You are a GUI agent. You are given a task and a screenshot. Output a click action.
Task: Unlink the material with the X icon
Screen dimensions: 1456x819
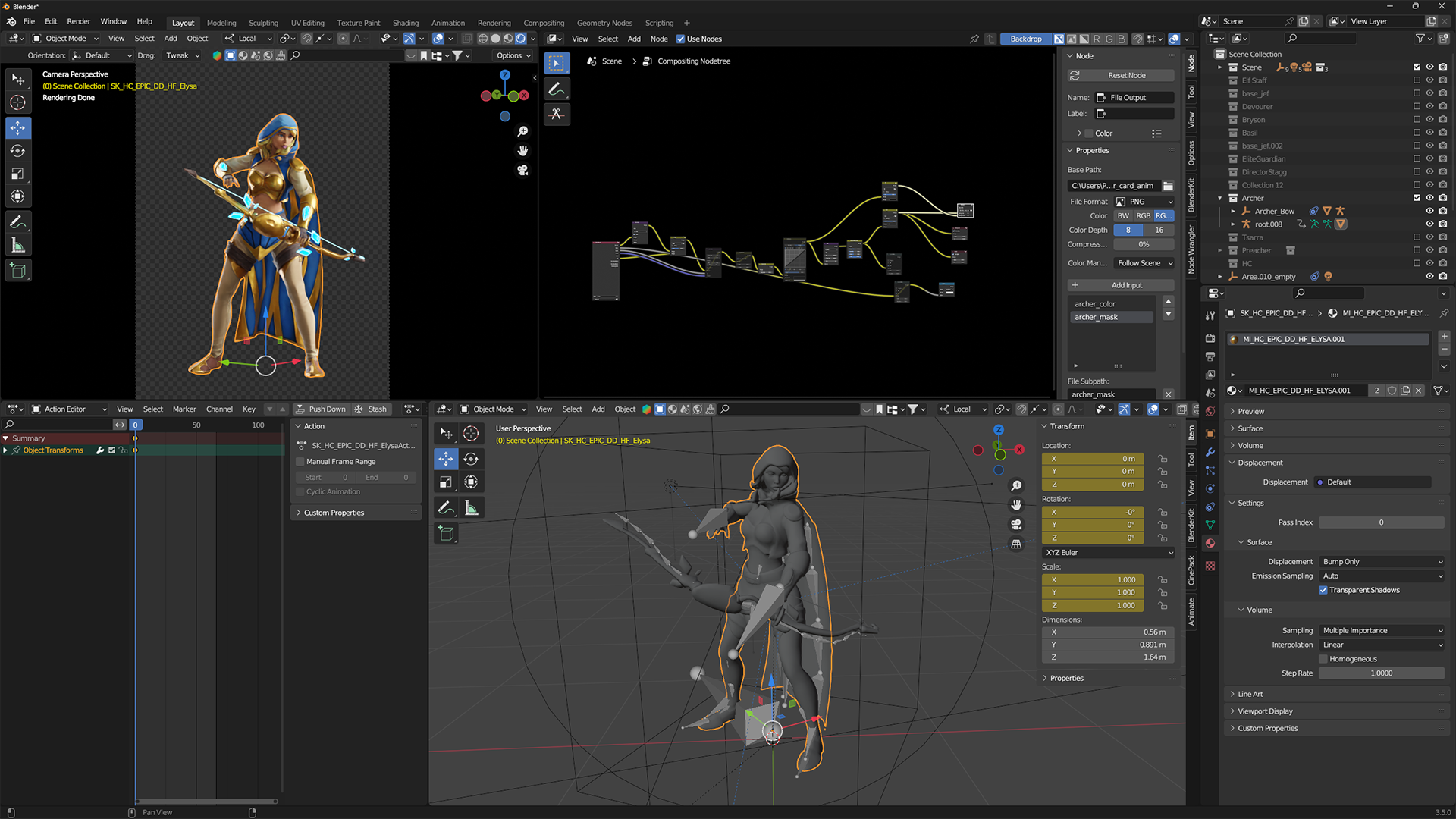tap(1418, 391)
